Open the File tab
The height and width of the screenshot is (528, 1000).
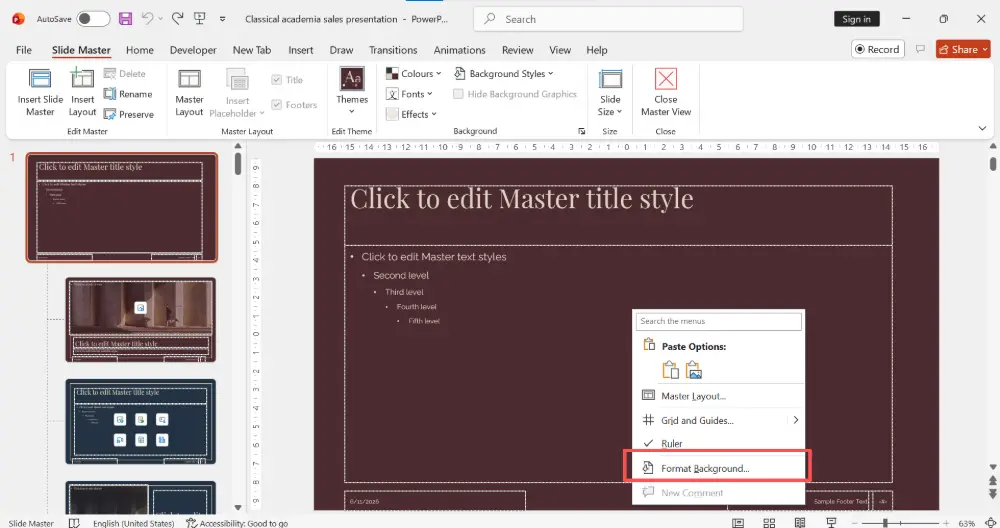click(24, 50)
